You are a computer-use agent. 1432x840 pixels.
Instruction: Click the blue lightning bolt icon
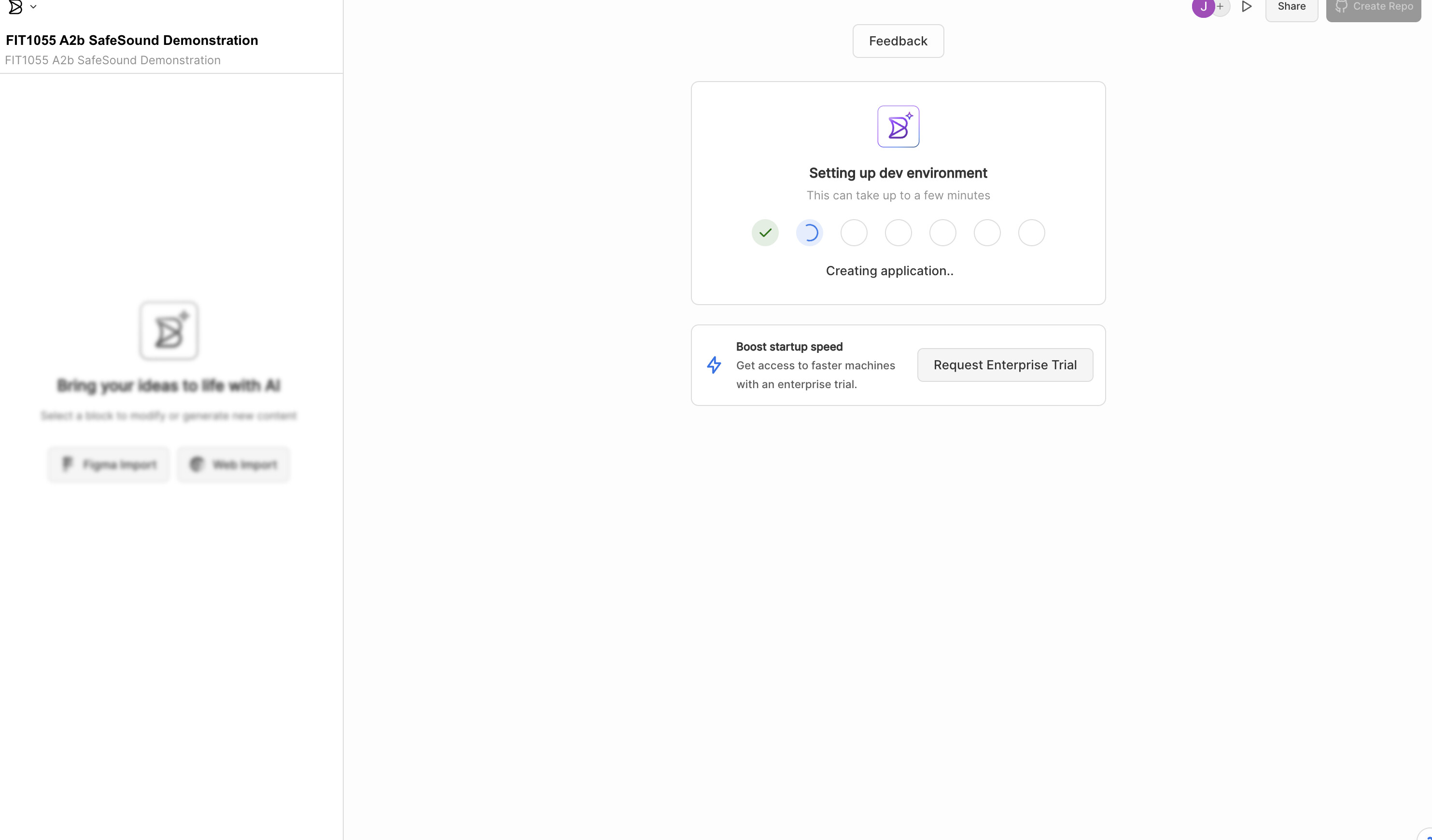click(714, 365)
